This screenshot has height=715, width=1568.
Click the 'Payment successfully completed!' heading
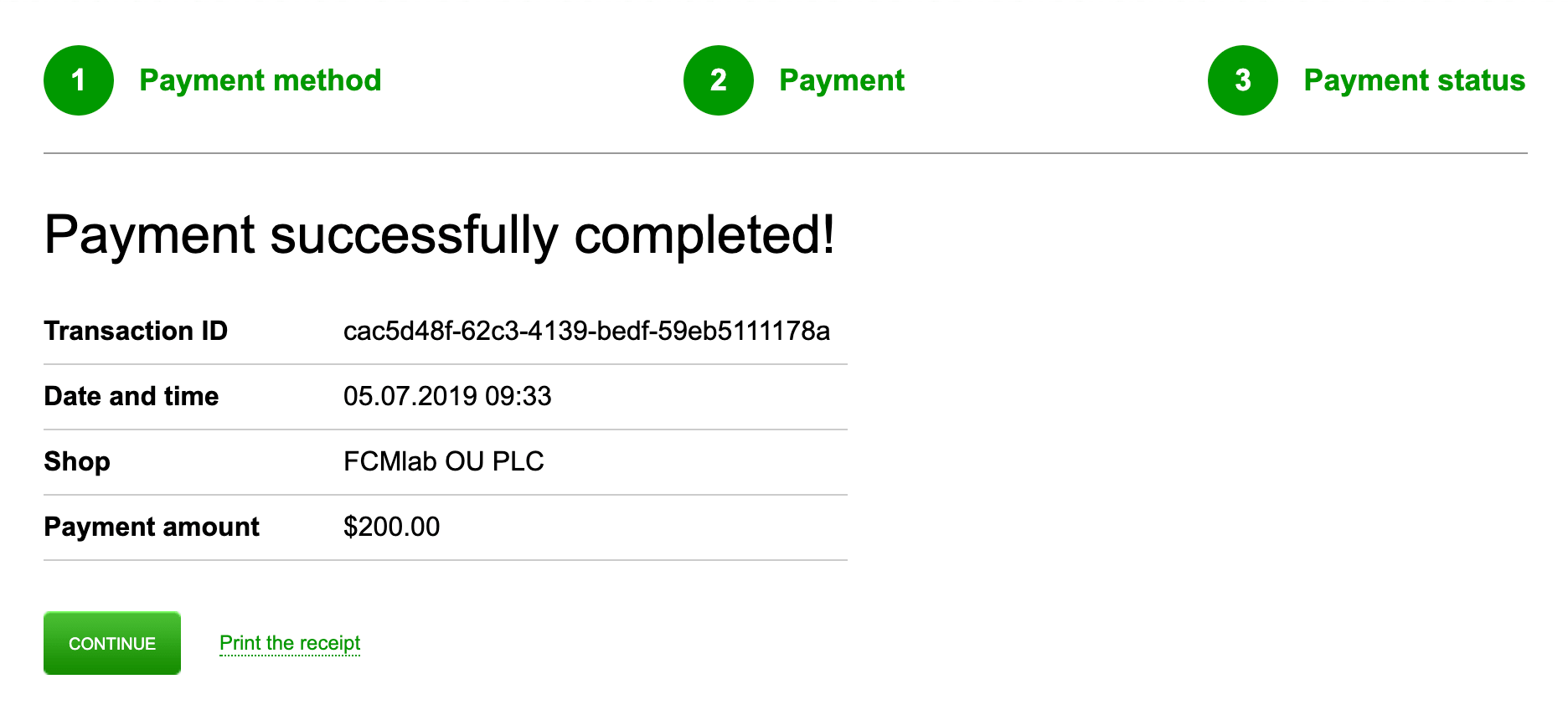[x=439, y=234]
